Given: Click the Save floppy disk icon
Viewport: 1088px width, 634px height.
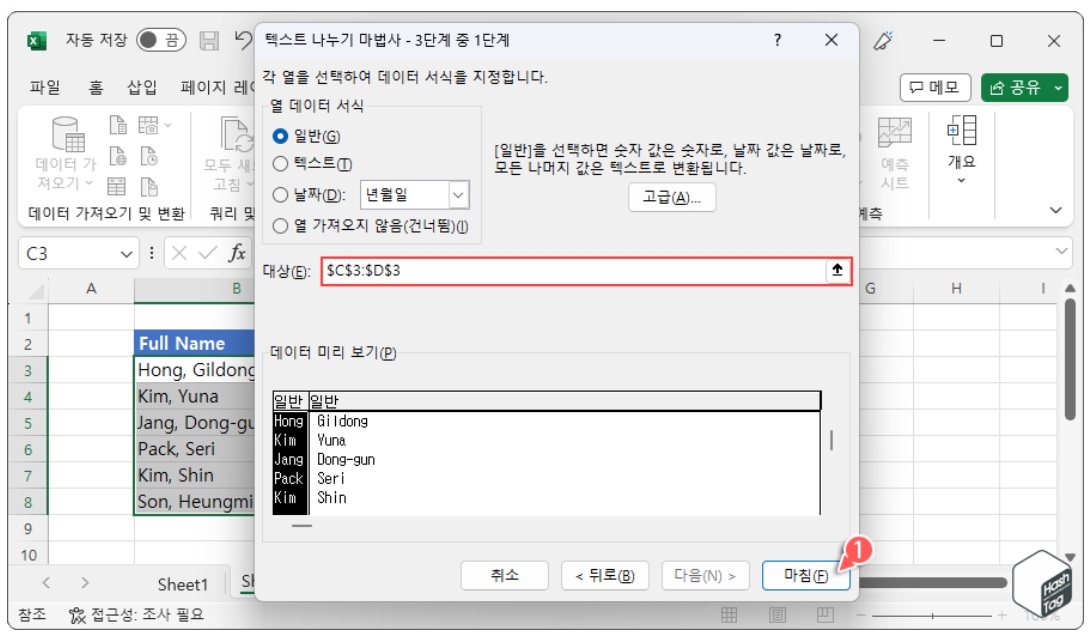Looking at the screenshot, I should [x=209, y=40].
